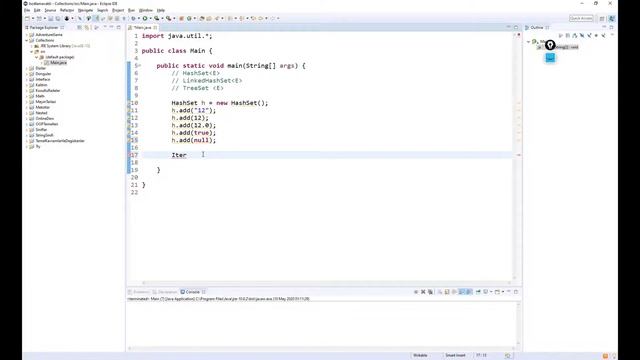Click the Save icon in main toolbar

50,18
